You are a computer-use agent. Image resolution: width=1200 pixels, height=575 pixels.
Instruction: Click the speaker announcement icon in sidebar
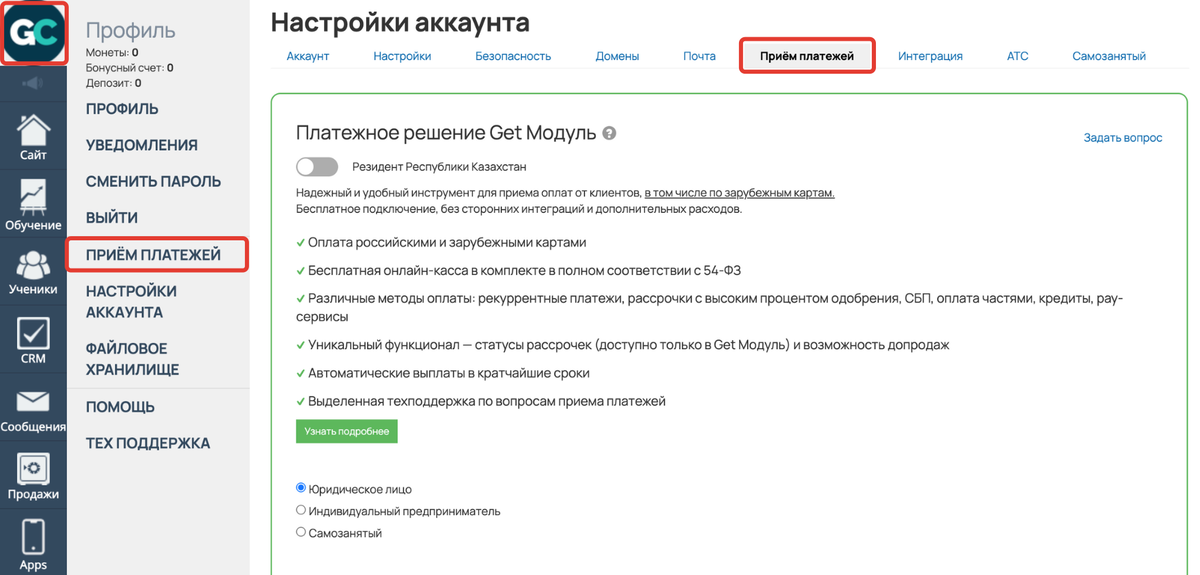tap(33, 84)
